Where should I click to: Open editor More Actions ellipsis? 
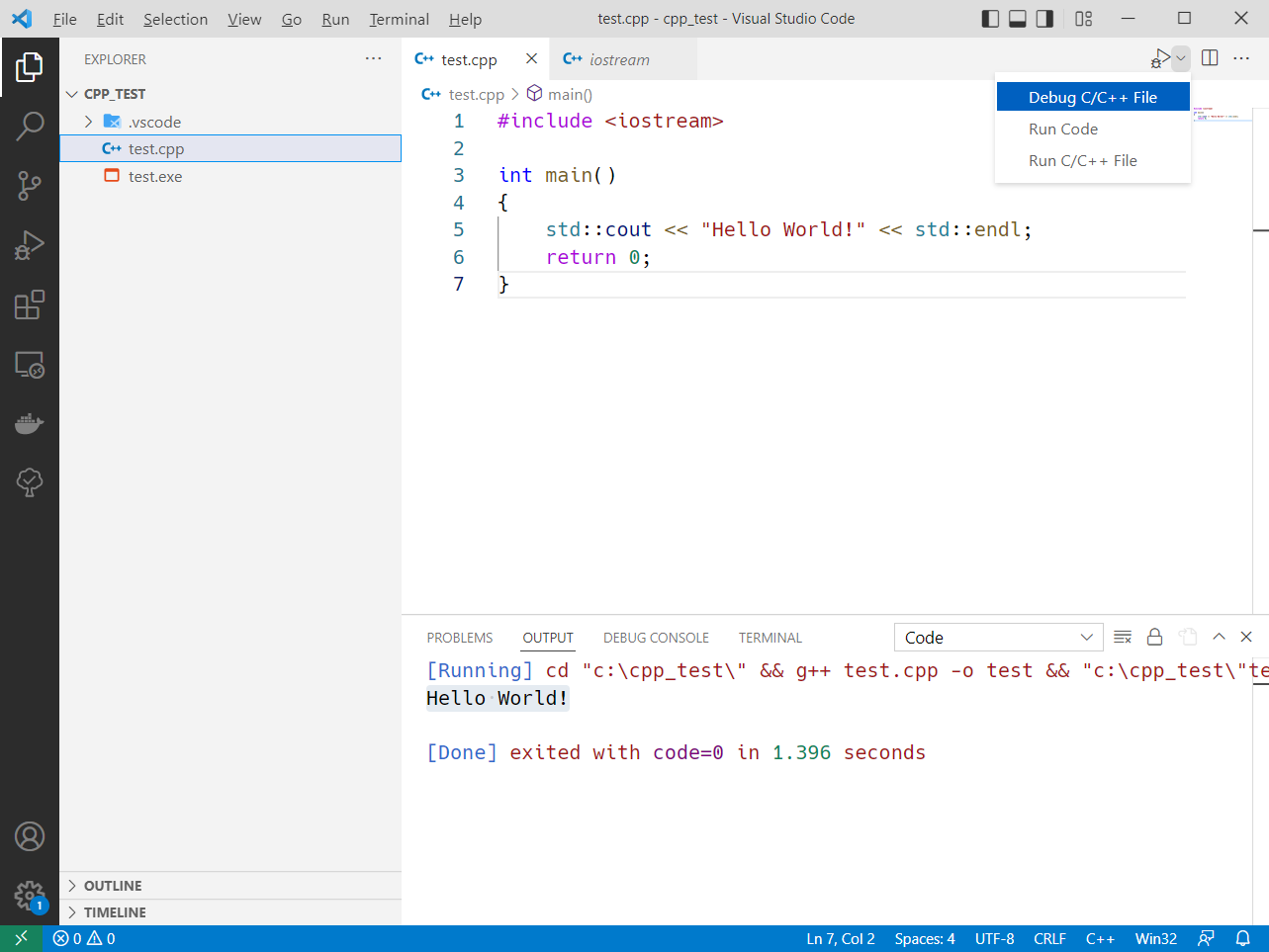1241,58
